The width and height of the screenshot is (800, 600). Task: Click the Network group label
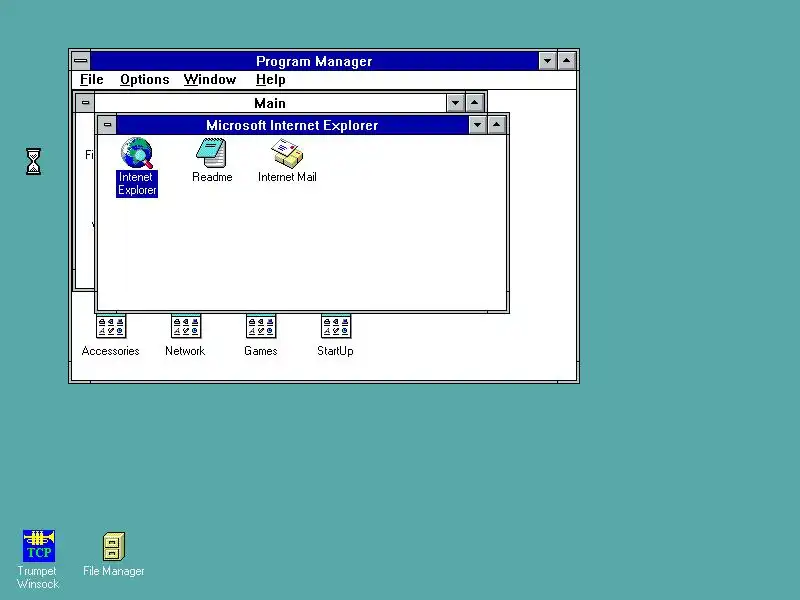point(185,351)
